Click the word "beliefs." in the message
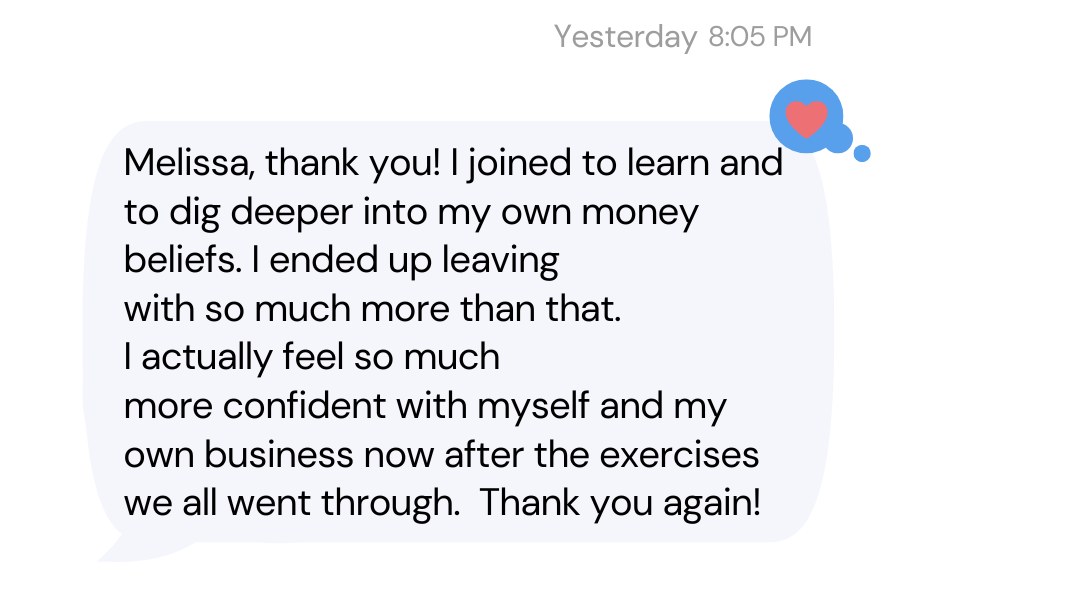Viewport: 1080px width, 600px height. [x=181, y=260]
